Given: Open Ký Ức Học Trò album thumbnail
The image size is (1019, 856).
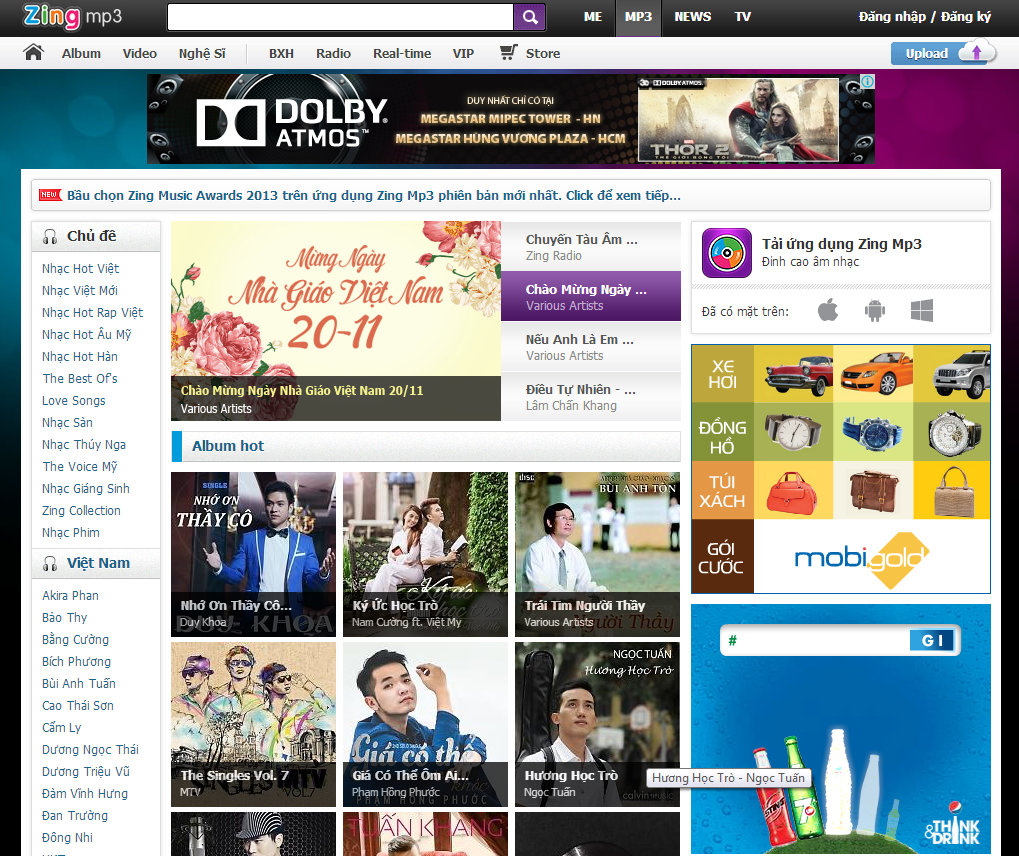Looking at the screenshot, I should [426, 554].
